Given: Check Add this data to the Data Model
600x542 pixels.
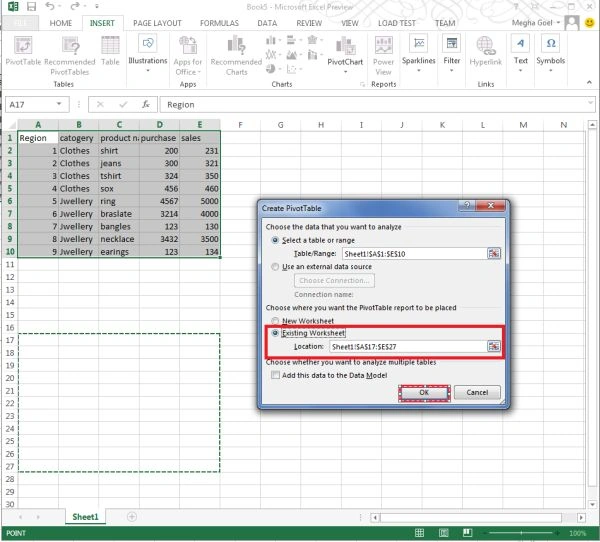Looking at the screenshot, I should [275, 375].
